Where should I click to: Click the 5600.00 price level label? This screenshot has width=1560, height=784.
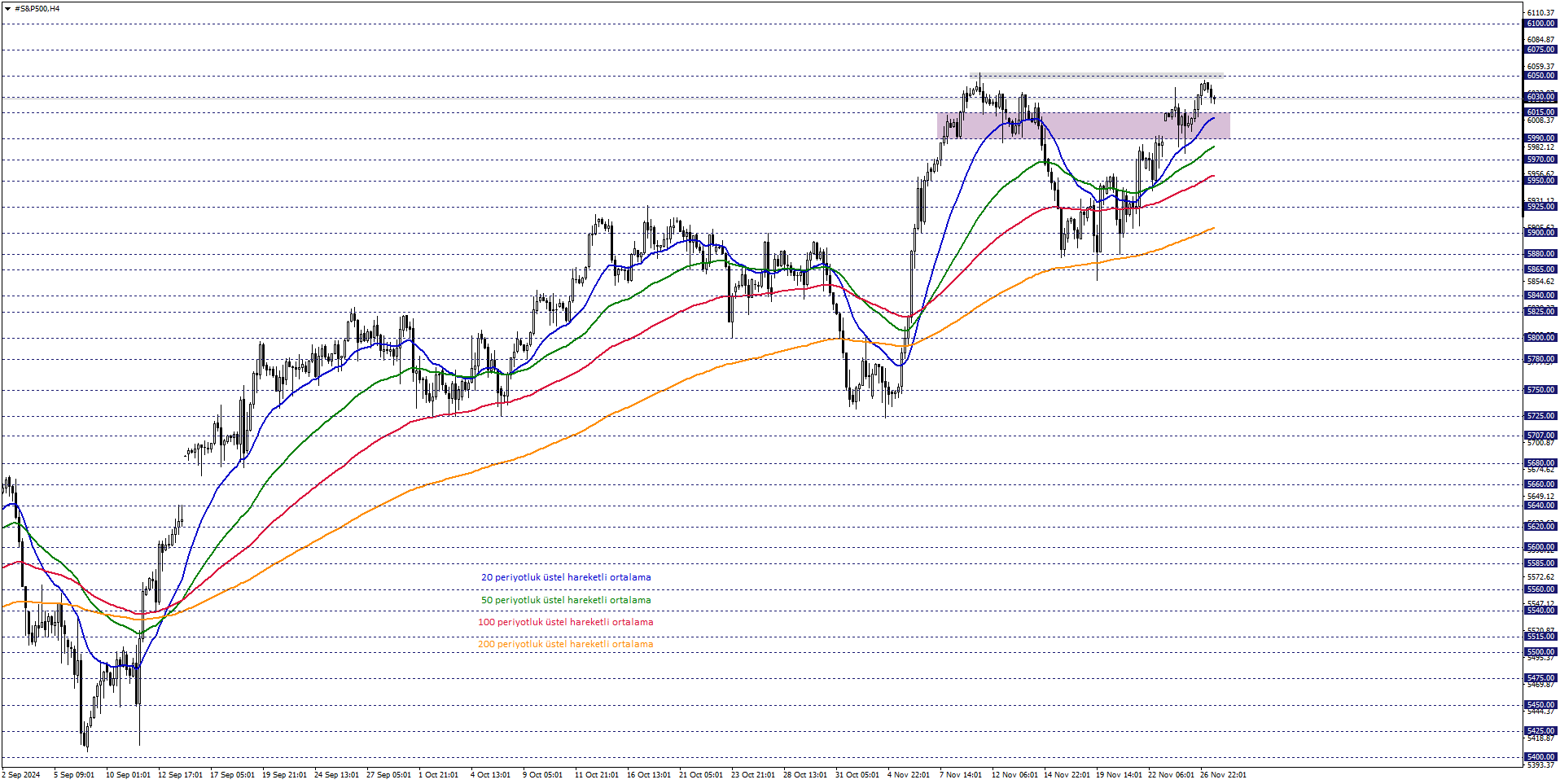pos(1540,547)
